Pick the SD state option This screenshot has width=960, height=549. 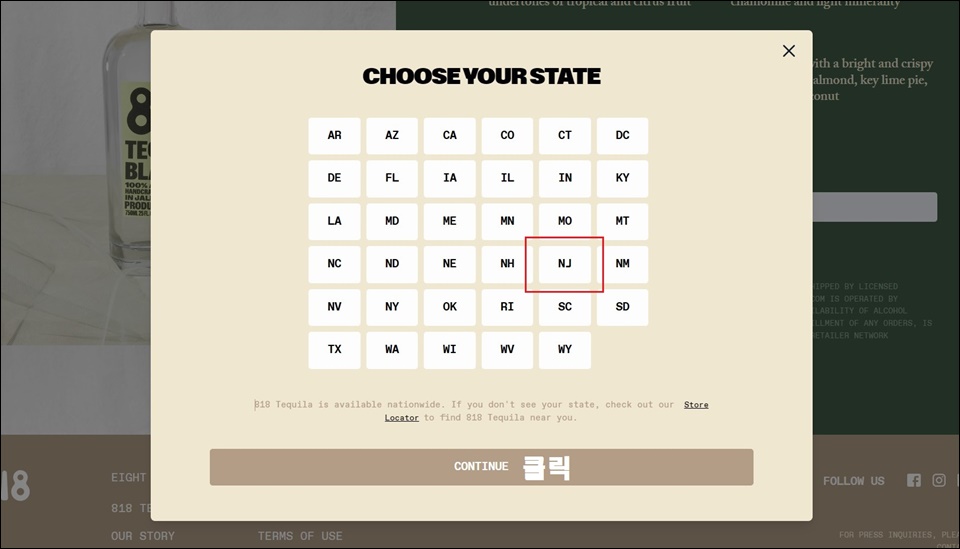[x=623, y=307]
